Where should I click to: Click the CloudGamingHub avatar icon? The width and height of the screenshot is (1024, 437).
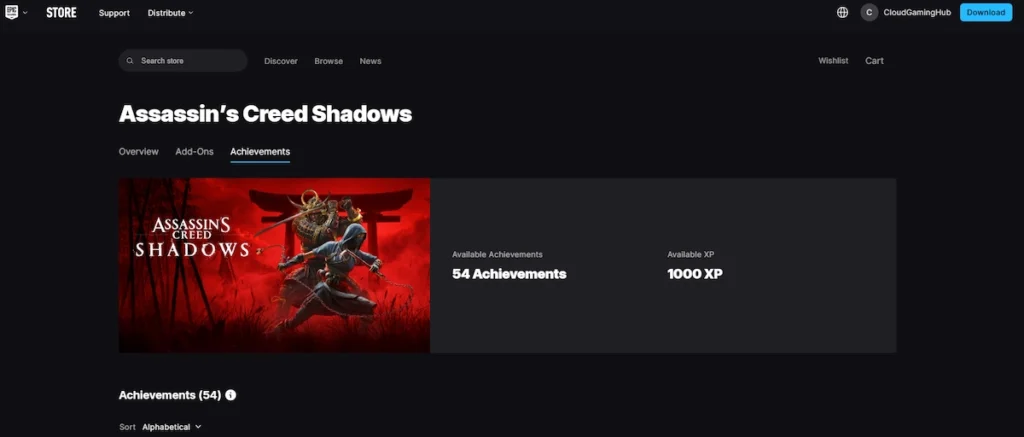[x=869, y=12]
